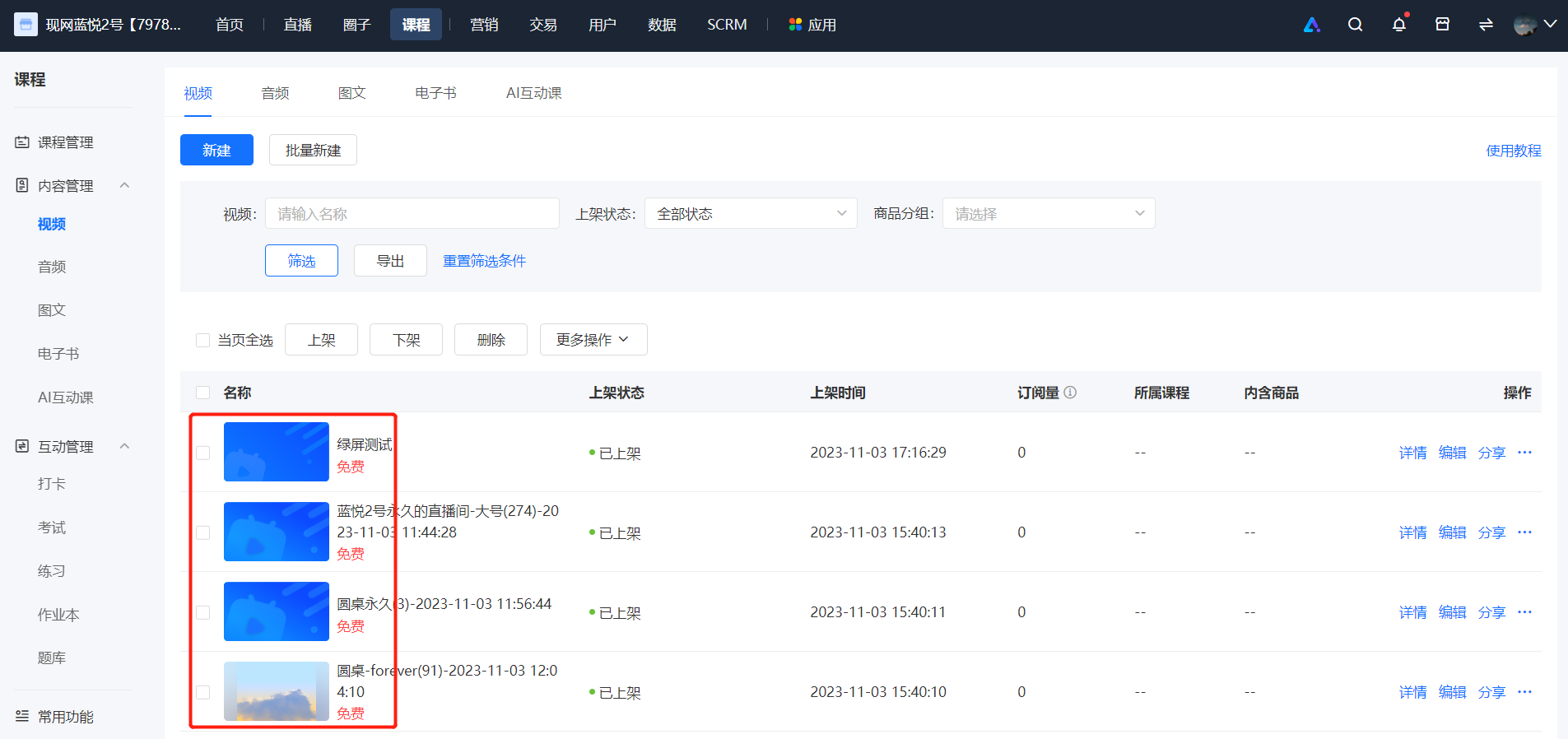Open the 圆桌-forever sky thumbnail
Screen dimensions: 1568x739
click(x=277, y=691)
